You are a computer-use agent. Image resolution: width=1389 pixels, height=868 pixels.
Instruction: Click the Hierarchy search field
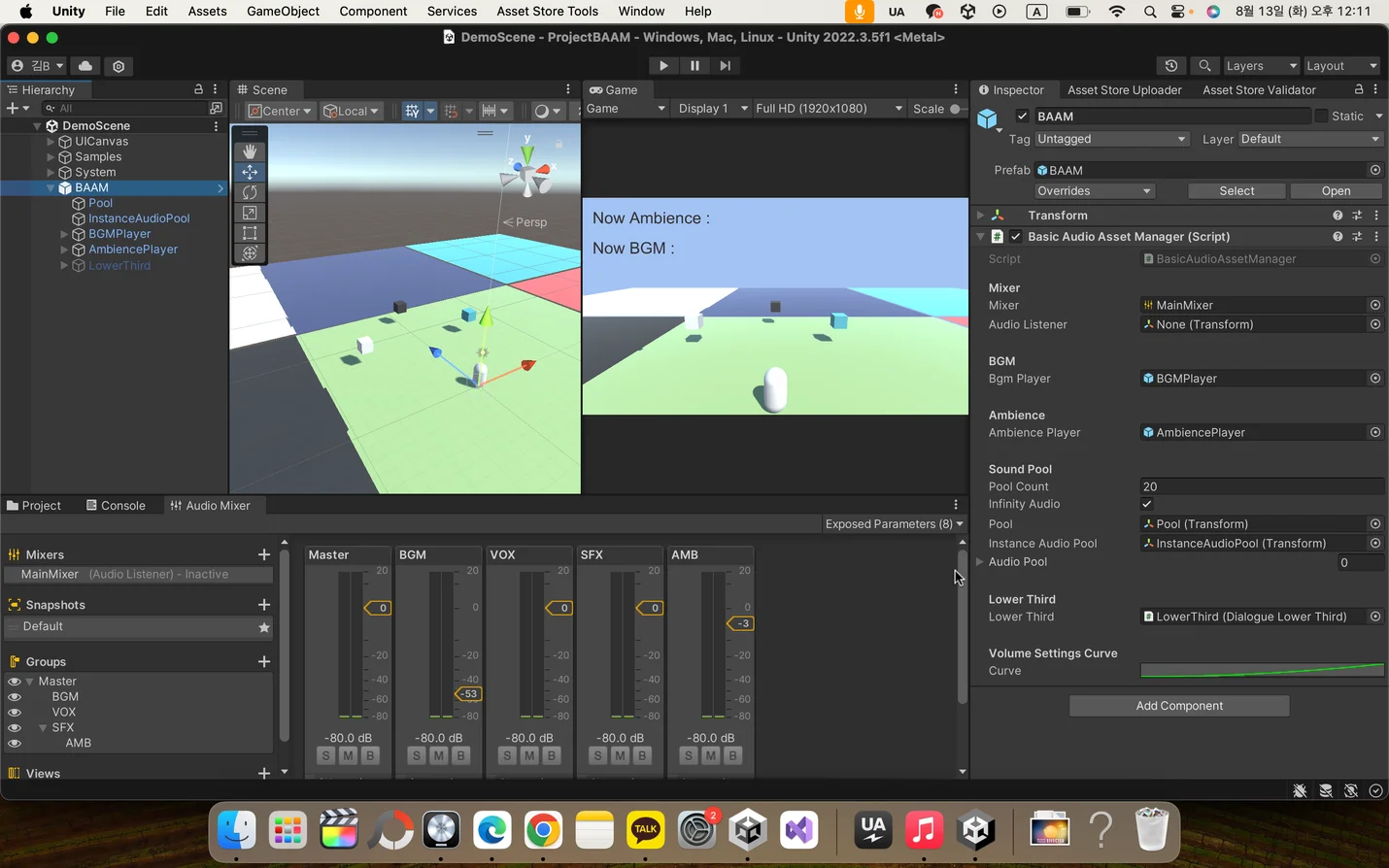point(126,108)
